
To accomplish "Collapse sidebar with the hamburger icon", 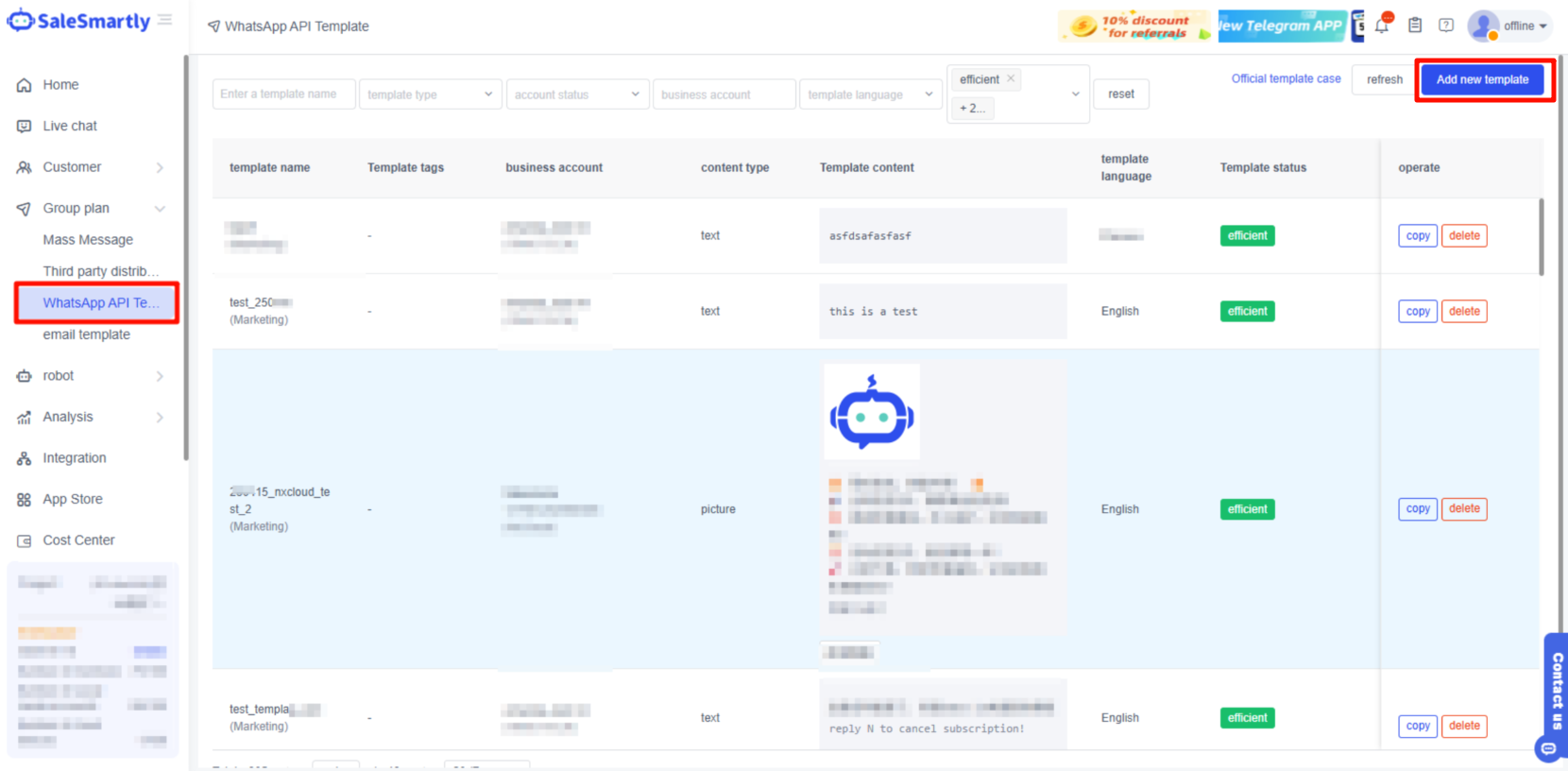I will (x=165, y=20).
